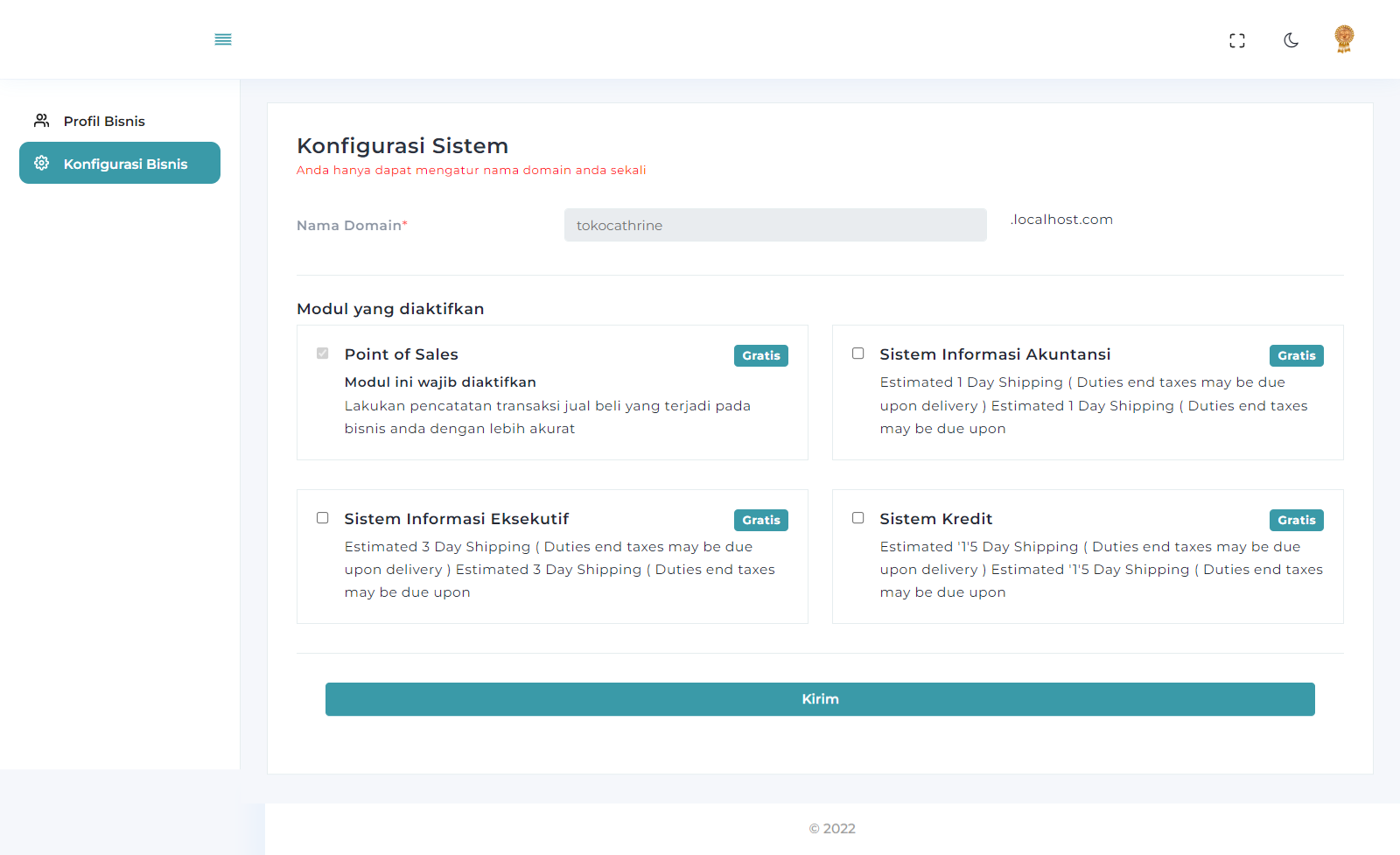Enable Sistem Informasi Eksekutif checkbox

point(323,518)
